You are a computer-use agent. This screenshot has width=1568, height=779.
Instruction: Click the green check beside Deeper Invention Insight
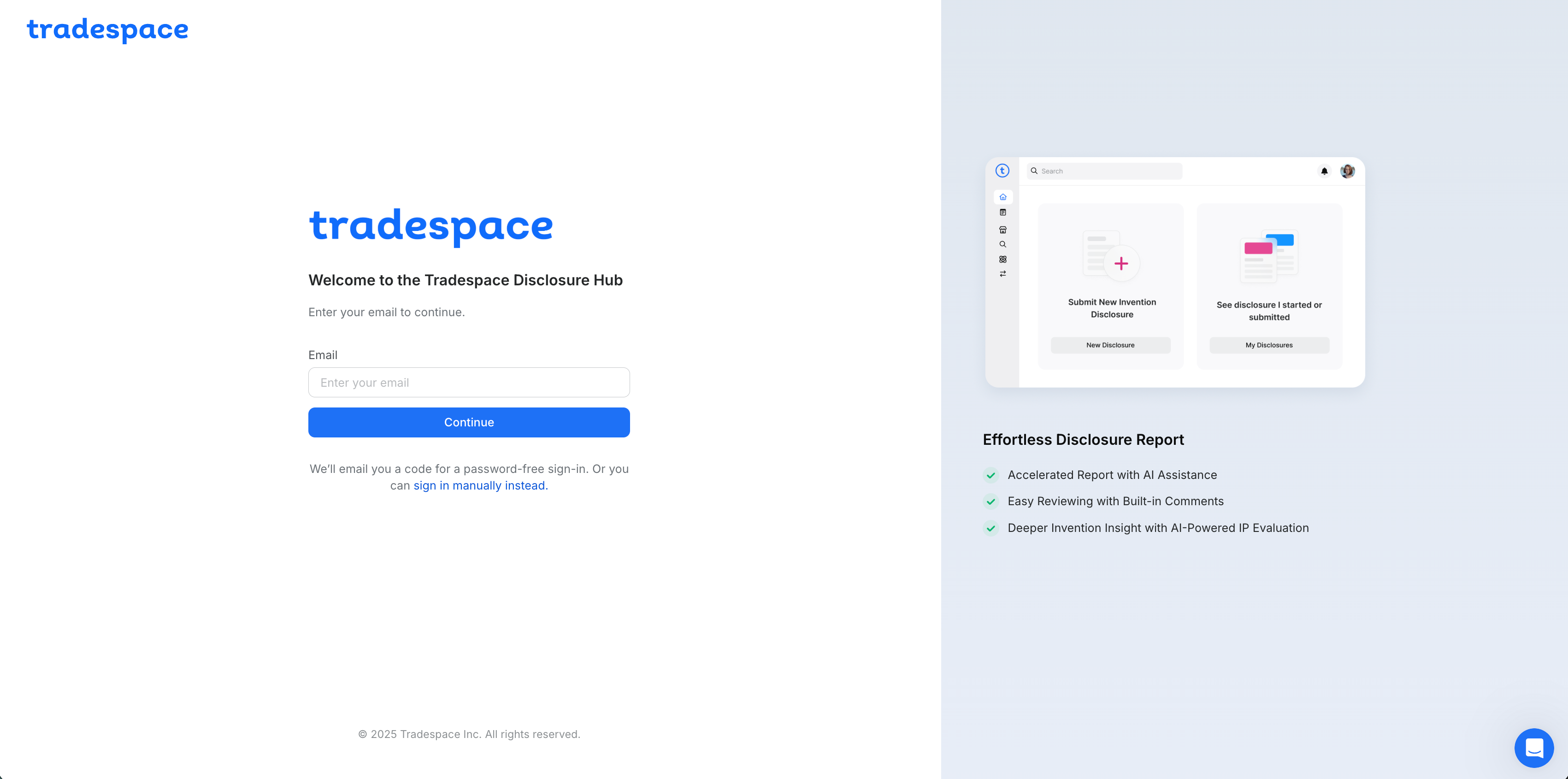pyautogui.click(x=991, y=528)
